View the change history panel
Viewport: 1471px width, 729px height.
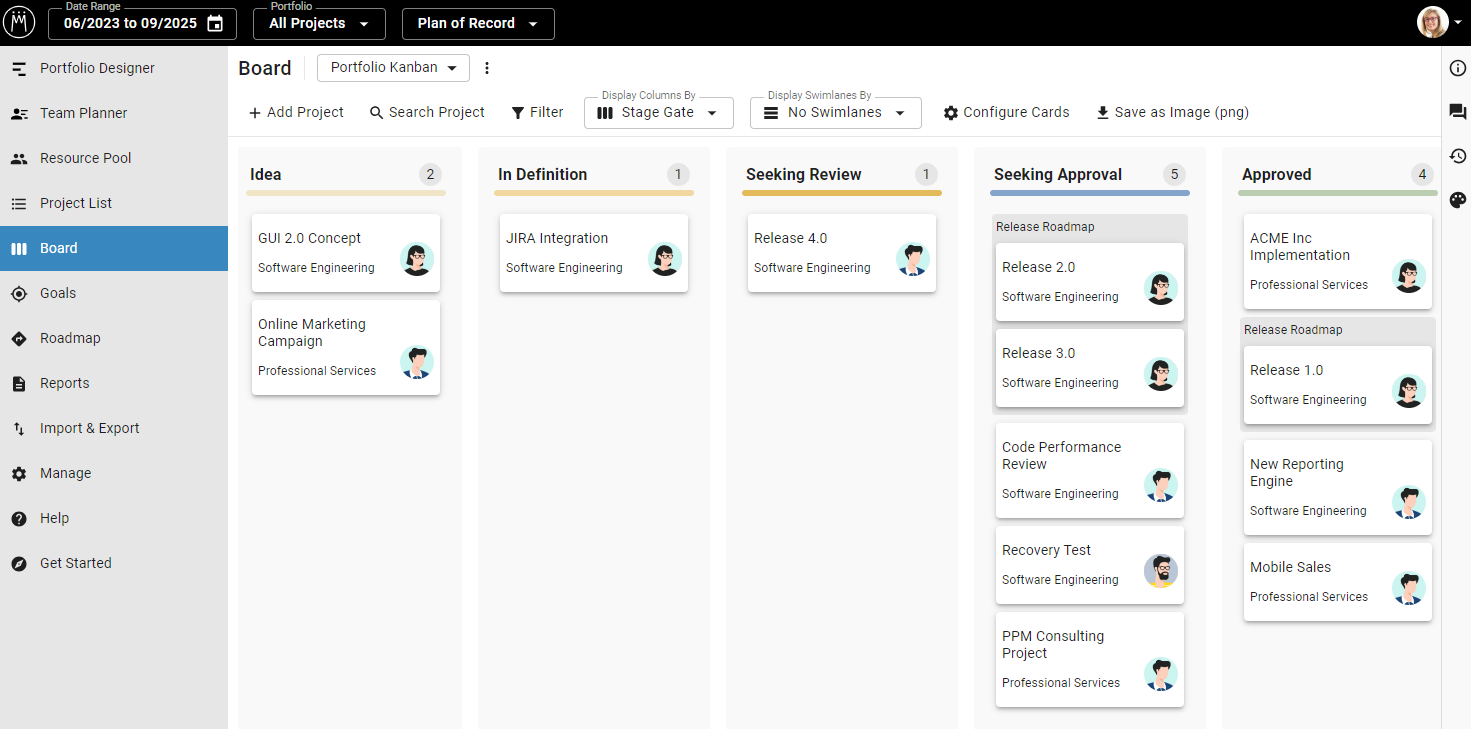[x=1457, y=155]
